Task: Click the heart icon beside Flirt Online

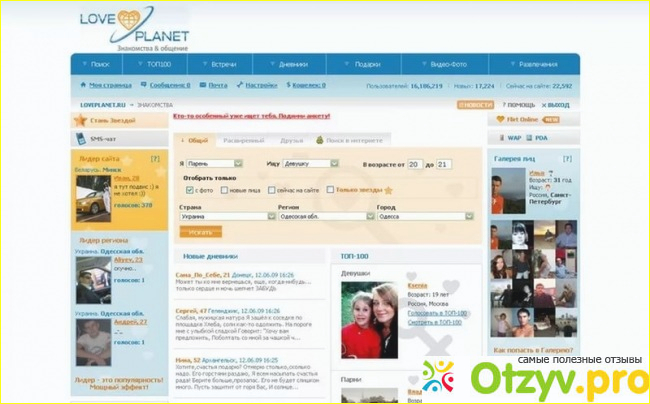Action: 498,120
